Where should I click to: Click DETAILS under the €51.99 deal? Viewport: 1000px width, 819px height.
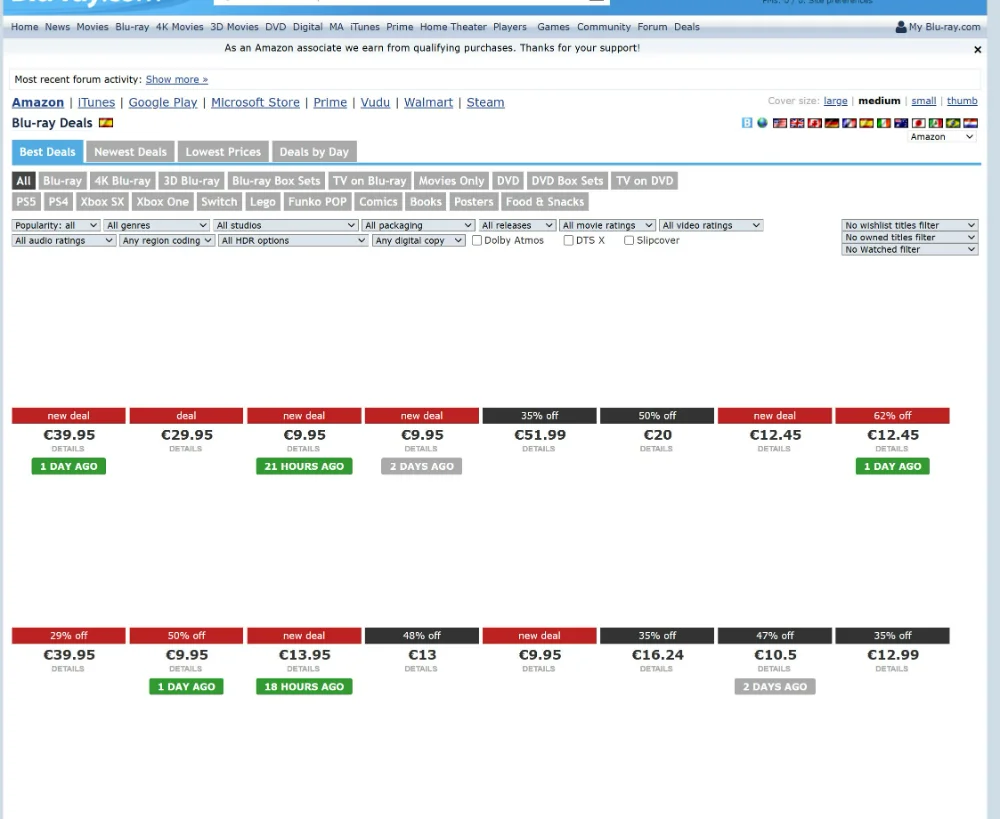tap(538, 449)
